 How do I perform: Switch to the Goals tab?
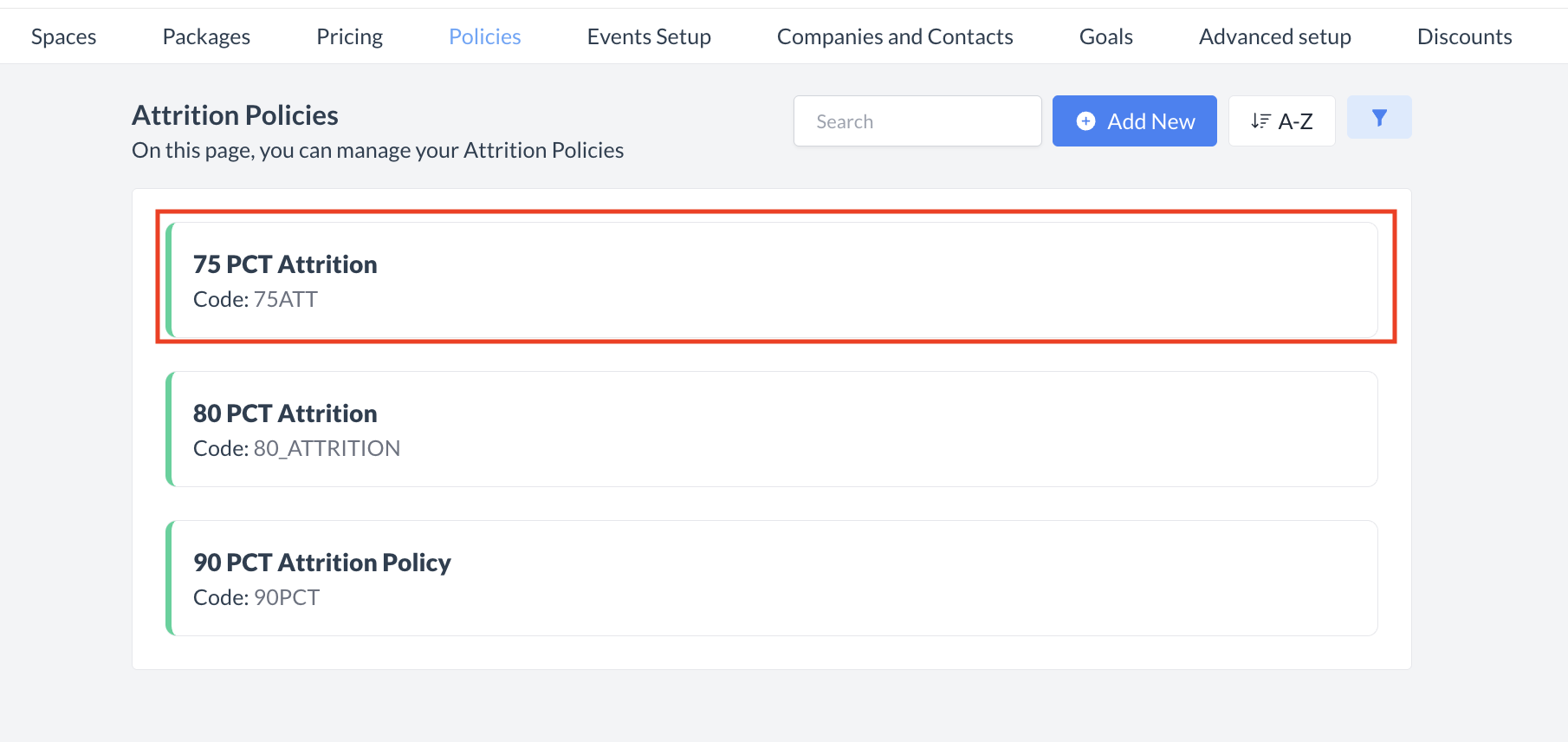[1105, 36]
